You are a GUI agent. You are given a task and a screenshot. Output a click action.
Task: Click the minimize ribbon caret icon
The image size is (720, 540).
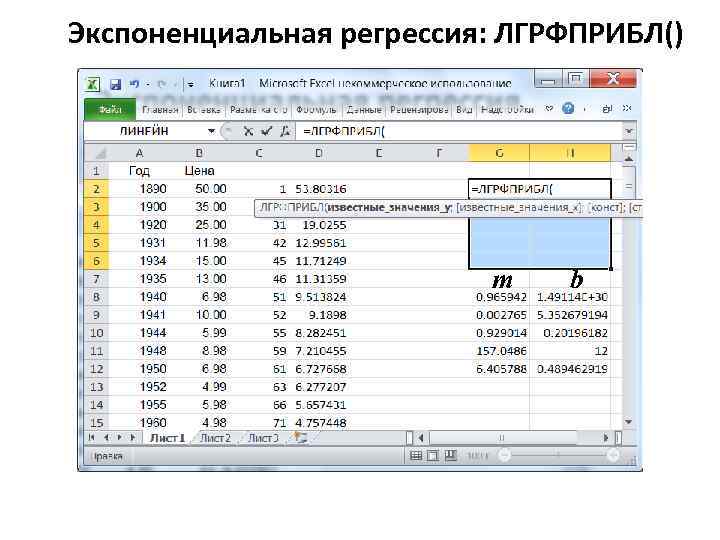pos(549,109)
